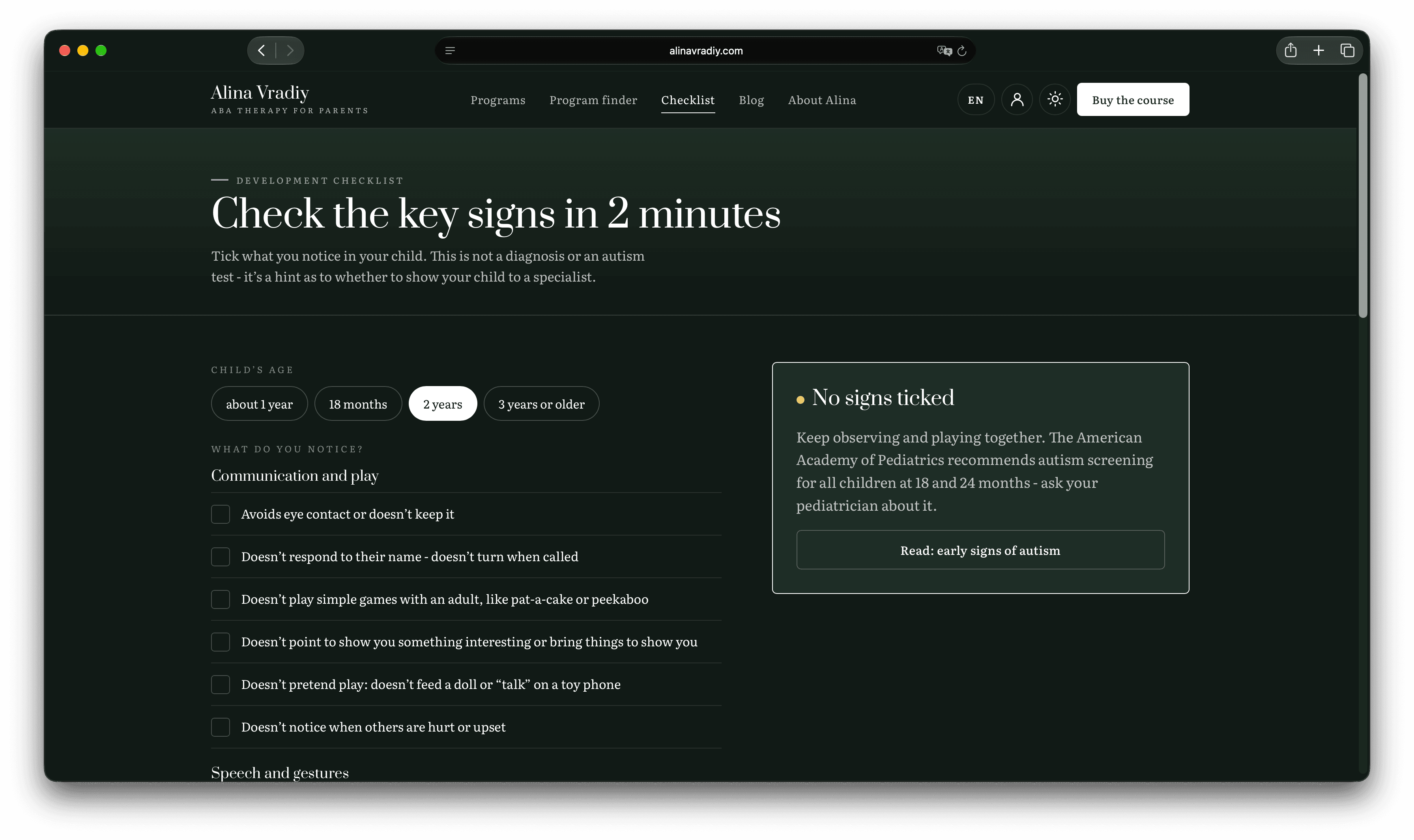Check Doesn't point to show you something
This screenshot has width=1414, height=840.
pos(220,642)
